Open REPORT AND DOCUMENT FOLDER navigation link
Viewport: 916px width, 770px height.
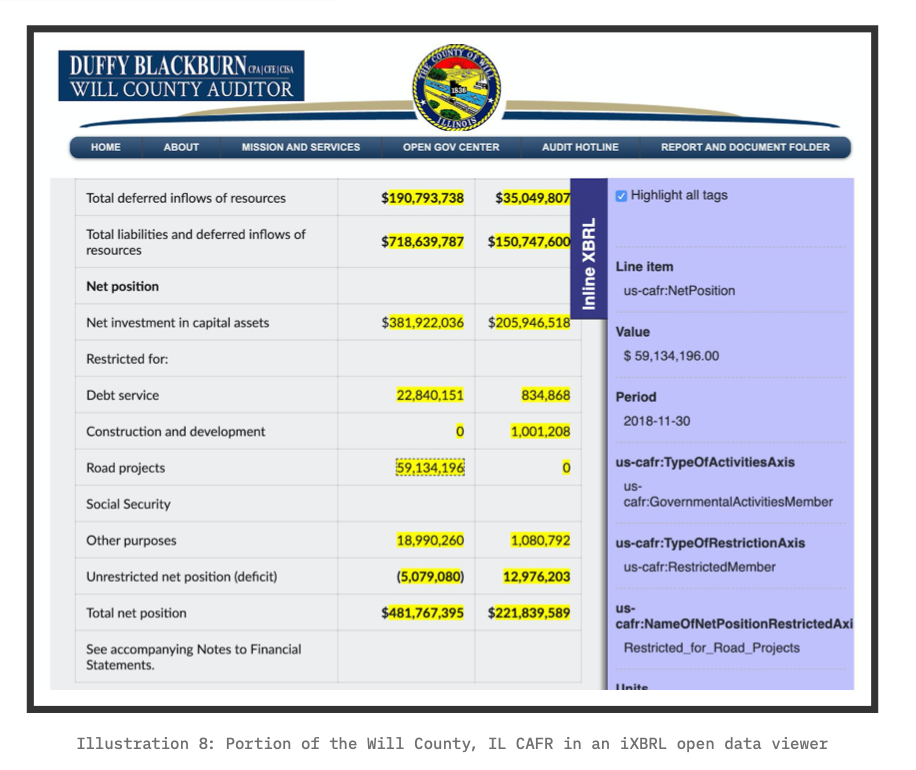click(746, 147)
